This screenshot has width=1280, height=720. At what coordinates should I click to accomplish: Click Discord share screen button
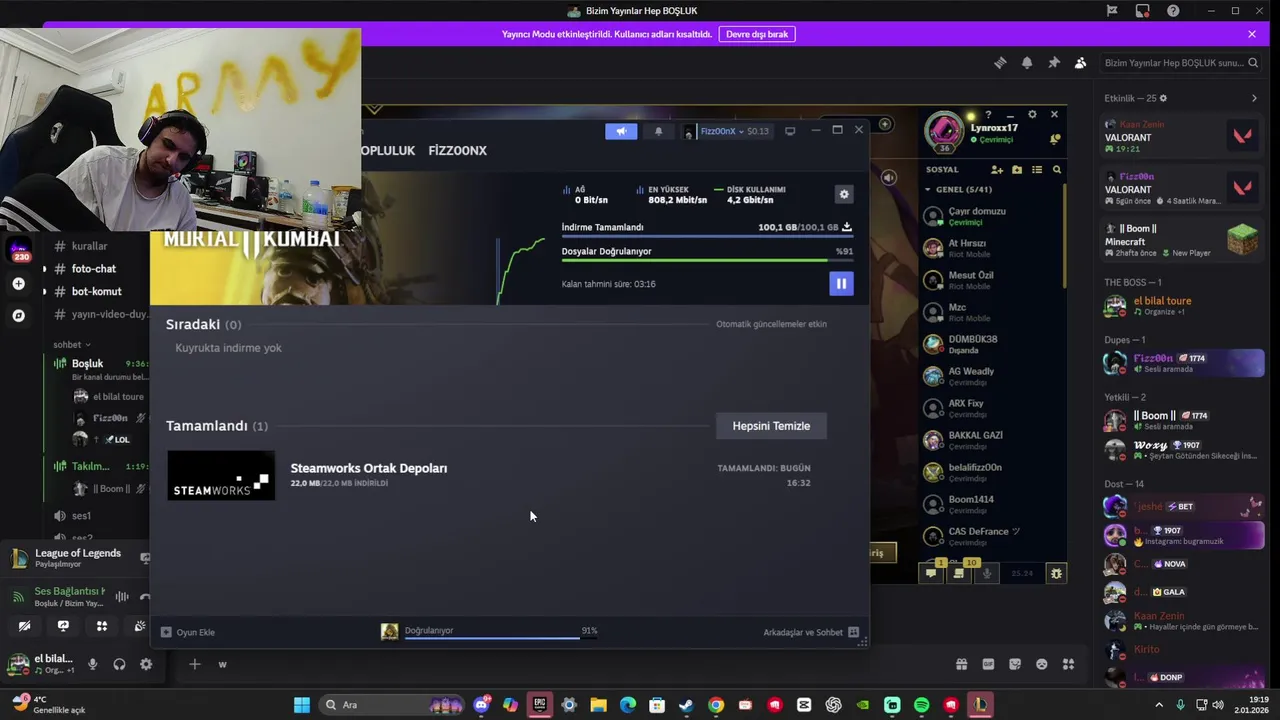[x=63, y=626]
